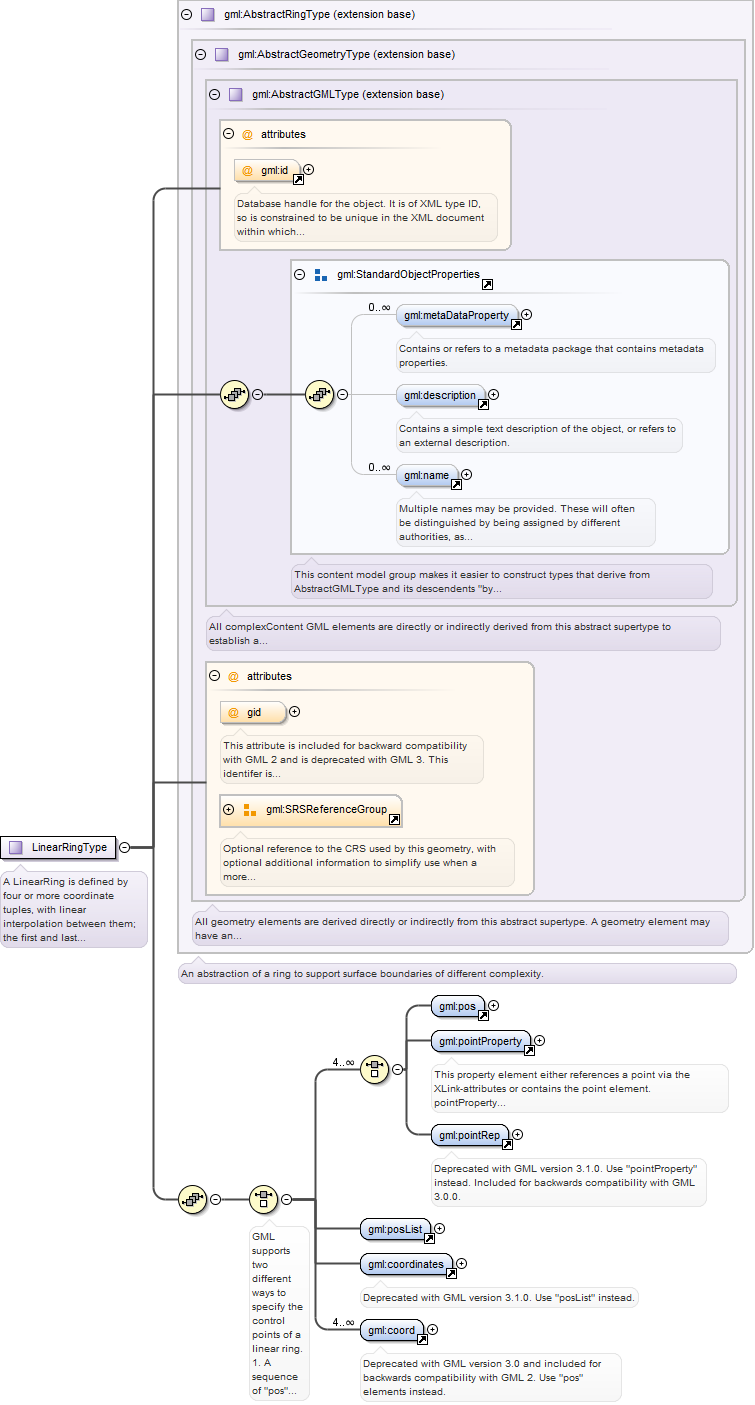Click gml:AbstractGMLType type icon
The height and width of the screenshot is (1405, 755).
(x=236, y=95)
